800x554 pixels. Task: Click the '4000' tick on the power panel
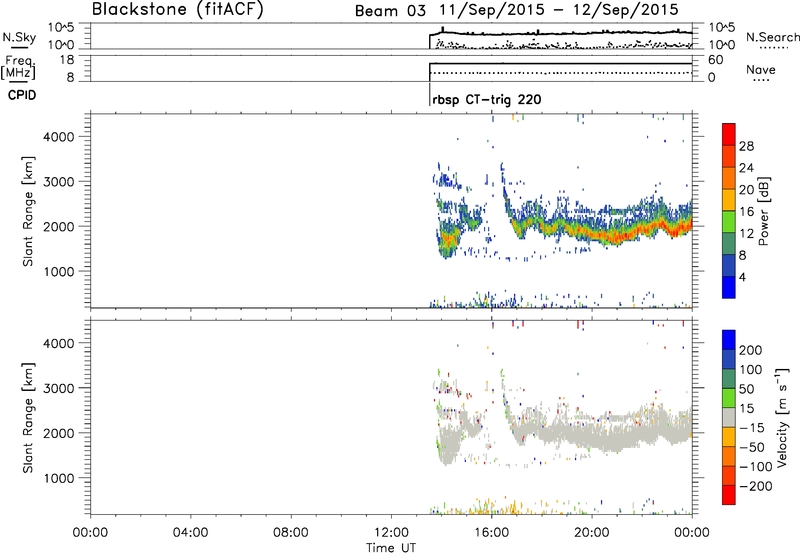58,137
